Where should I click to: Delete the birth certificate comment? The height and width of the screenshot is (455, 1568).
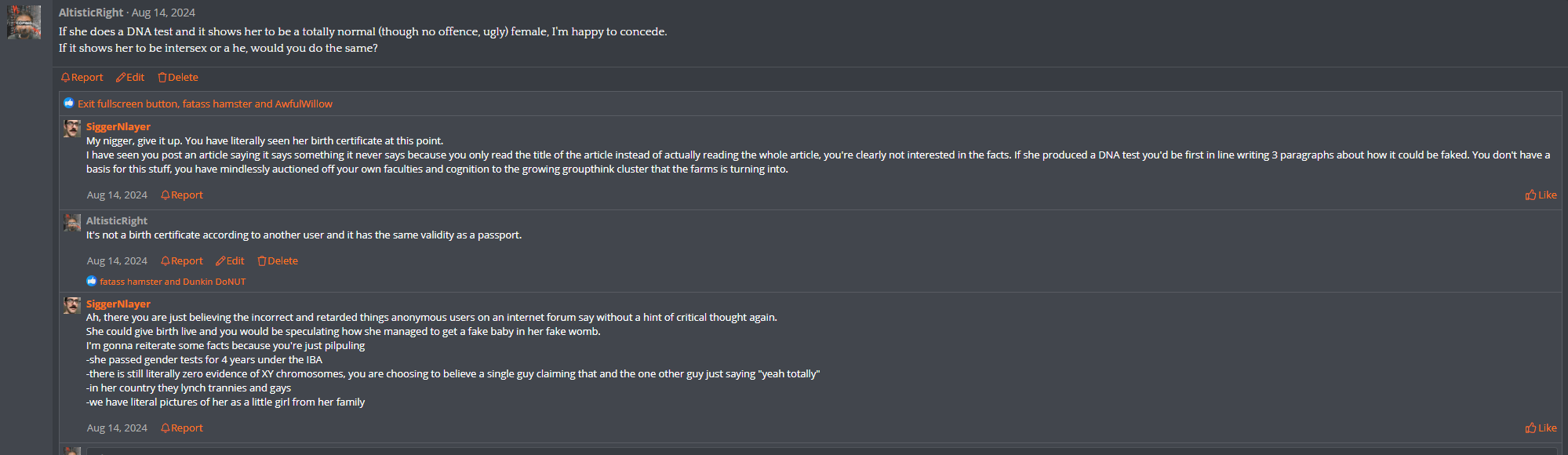coord(278,261)
